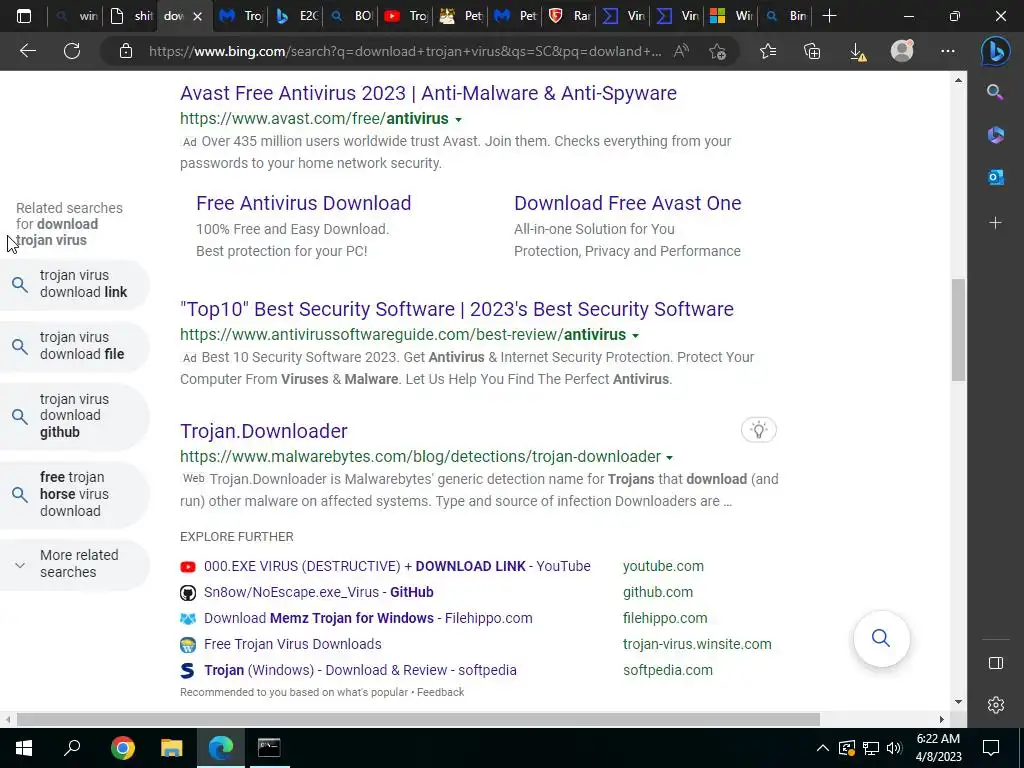Screen dimensions: 1024x768
Task: Expand More related searches
Action: pos(74,564)
